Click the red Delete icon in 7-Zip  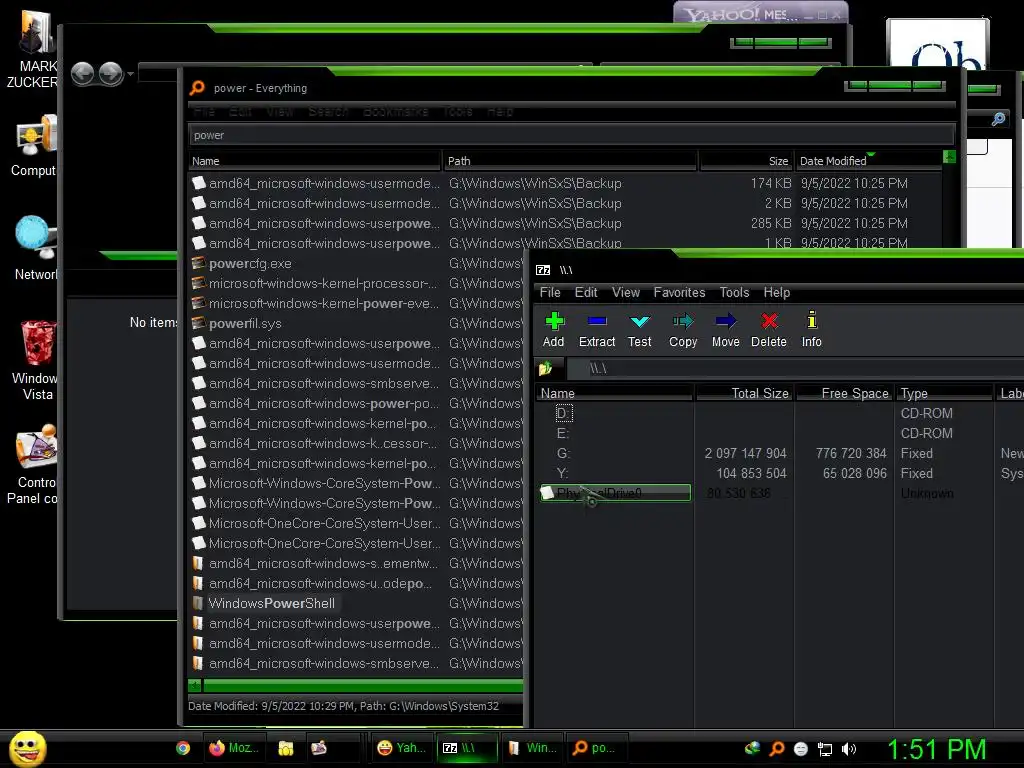point(769,330)
